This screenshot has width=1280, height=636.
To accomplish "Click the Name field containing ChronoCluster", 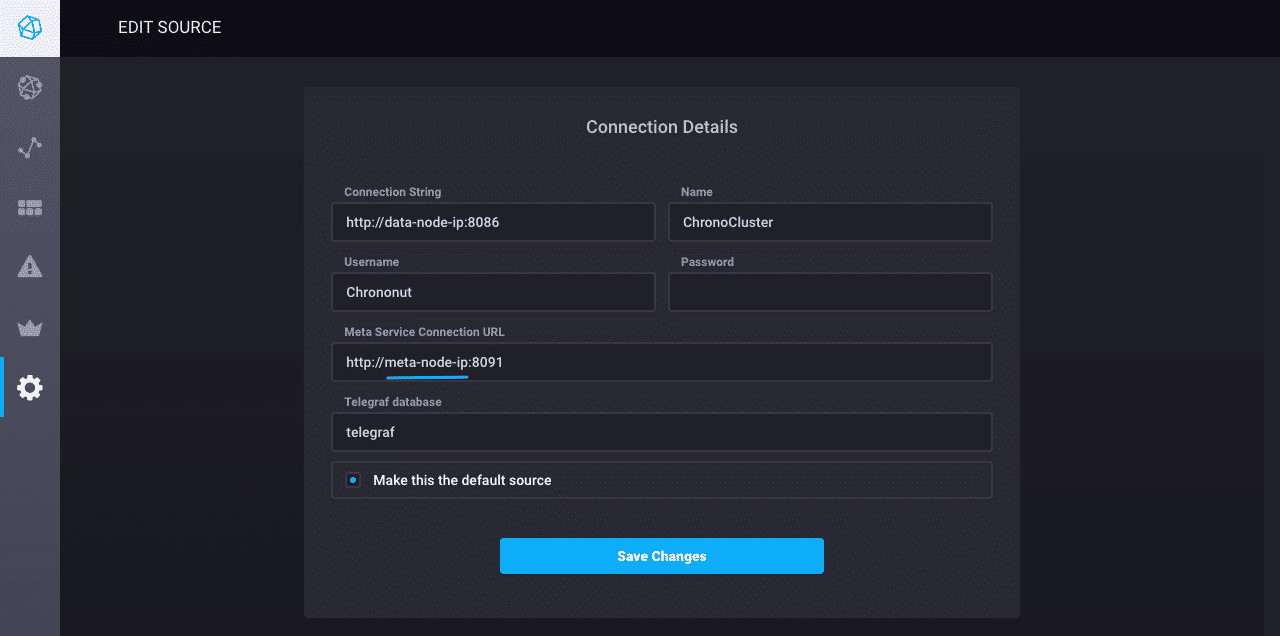I will pos(829,222).
